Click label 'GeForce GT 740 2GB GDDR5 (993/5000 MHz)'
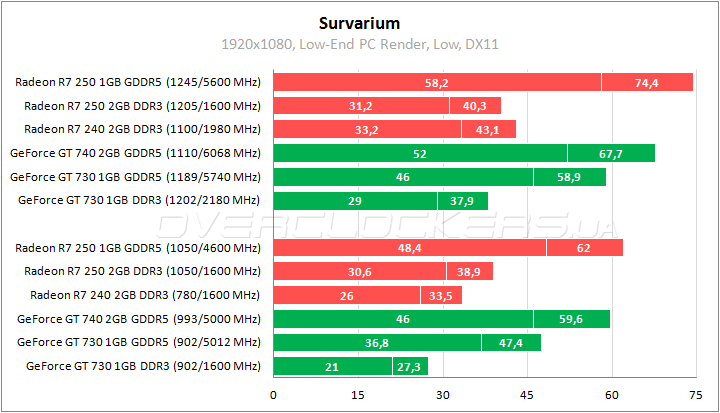 139,319
